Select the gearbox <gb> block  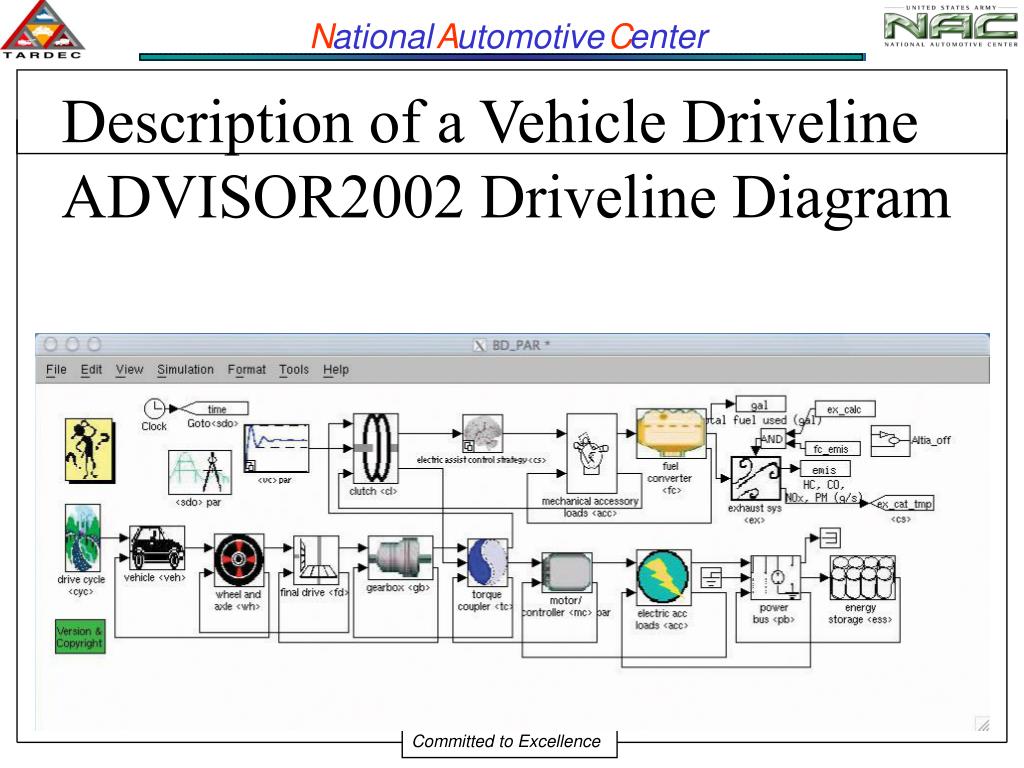(400, 558)
